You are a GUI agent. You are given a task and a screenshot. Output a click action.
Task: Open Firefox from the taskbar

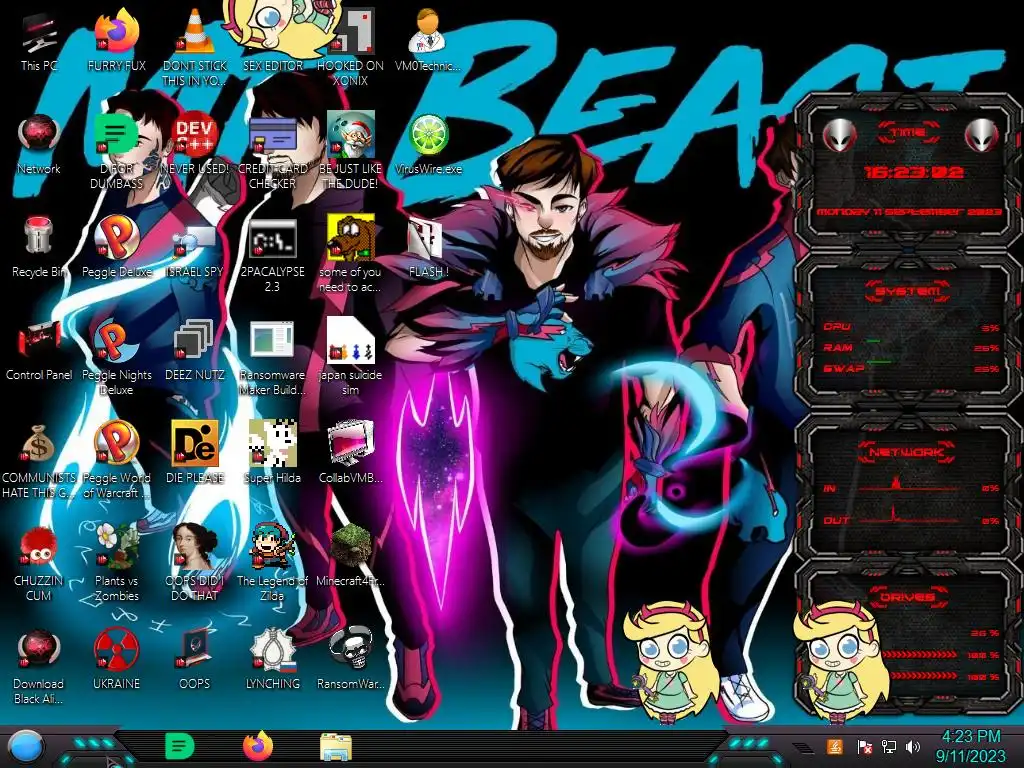pyautogui.click(x=258, y=746)
